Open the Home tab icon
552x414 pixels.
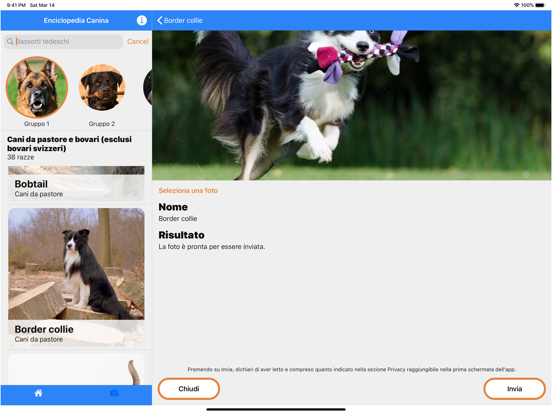pos(38,393)
